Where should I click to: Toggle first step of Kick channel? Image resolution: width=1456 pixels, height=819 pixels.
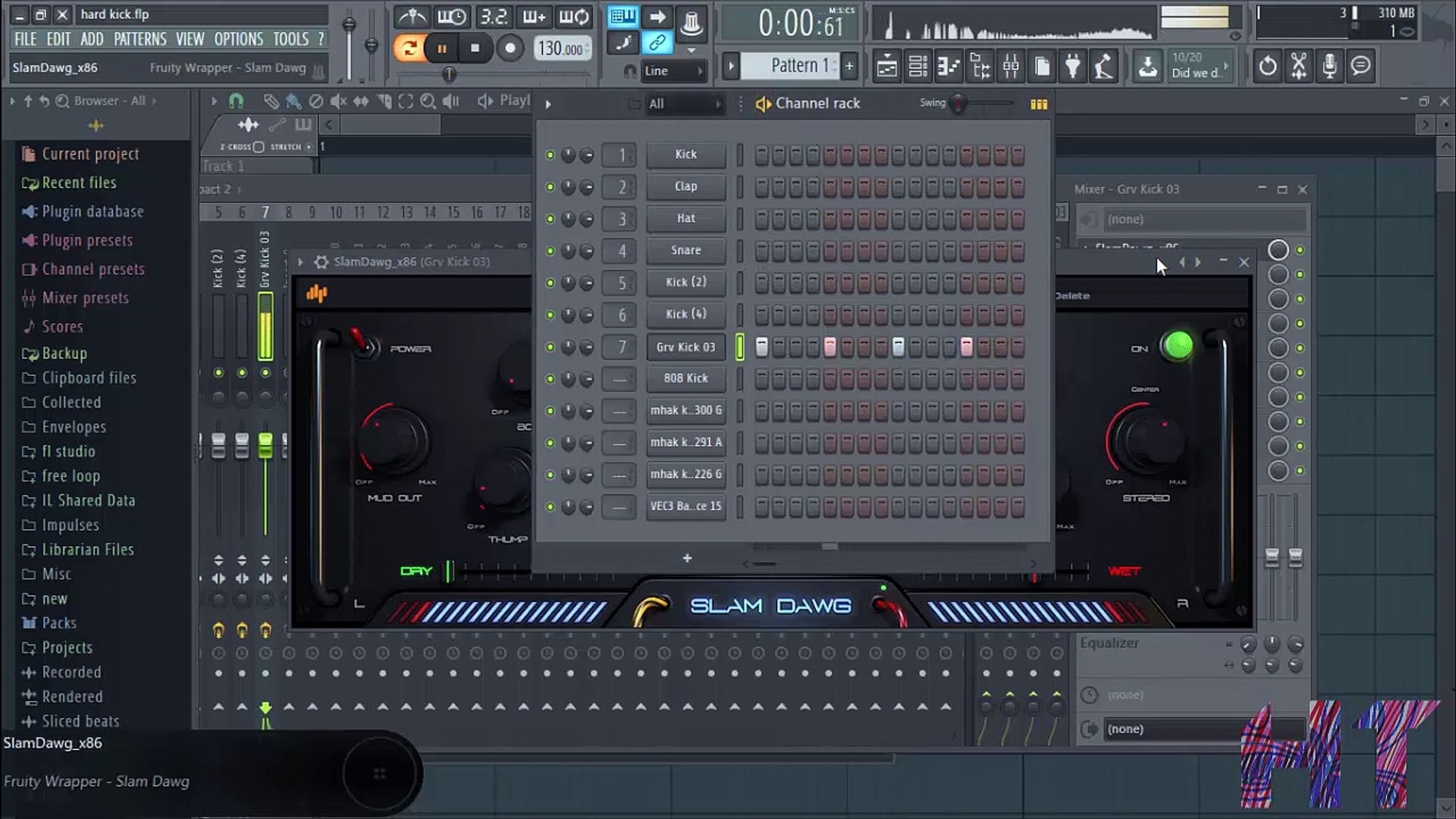click(x=761, y=155)
